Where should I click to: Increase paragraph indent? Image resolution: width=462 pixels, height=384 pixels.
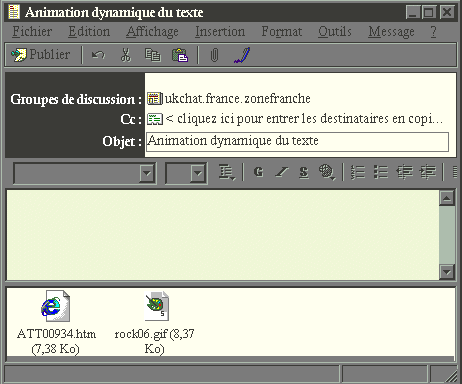(428, 172)
